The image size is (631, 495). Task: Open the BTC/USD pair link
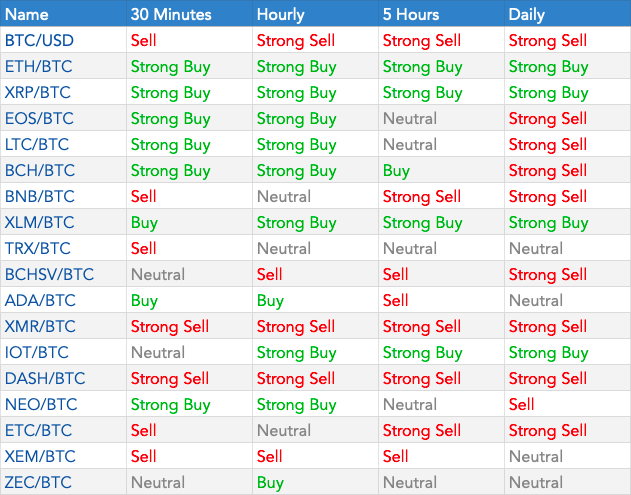pyautogui.click(x=39, y=40)
